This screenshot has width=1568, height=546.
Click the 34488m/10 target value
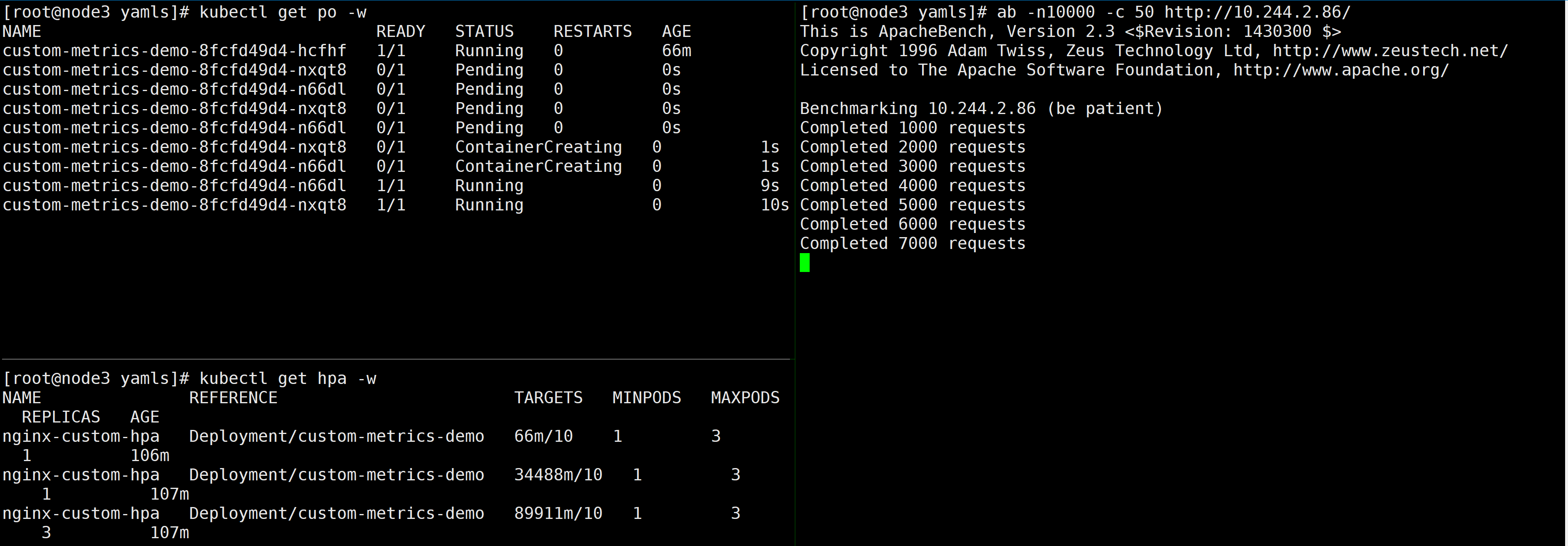(x=558, y=475)
